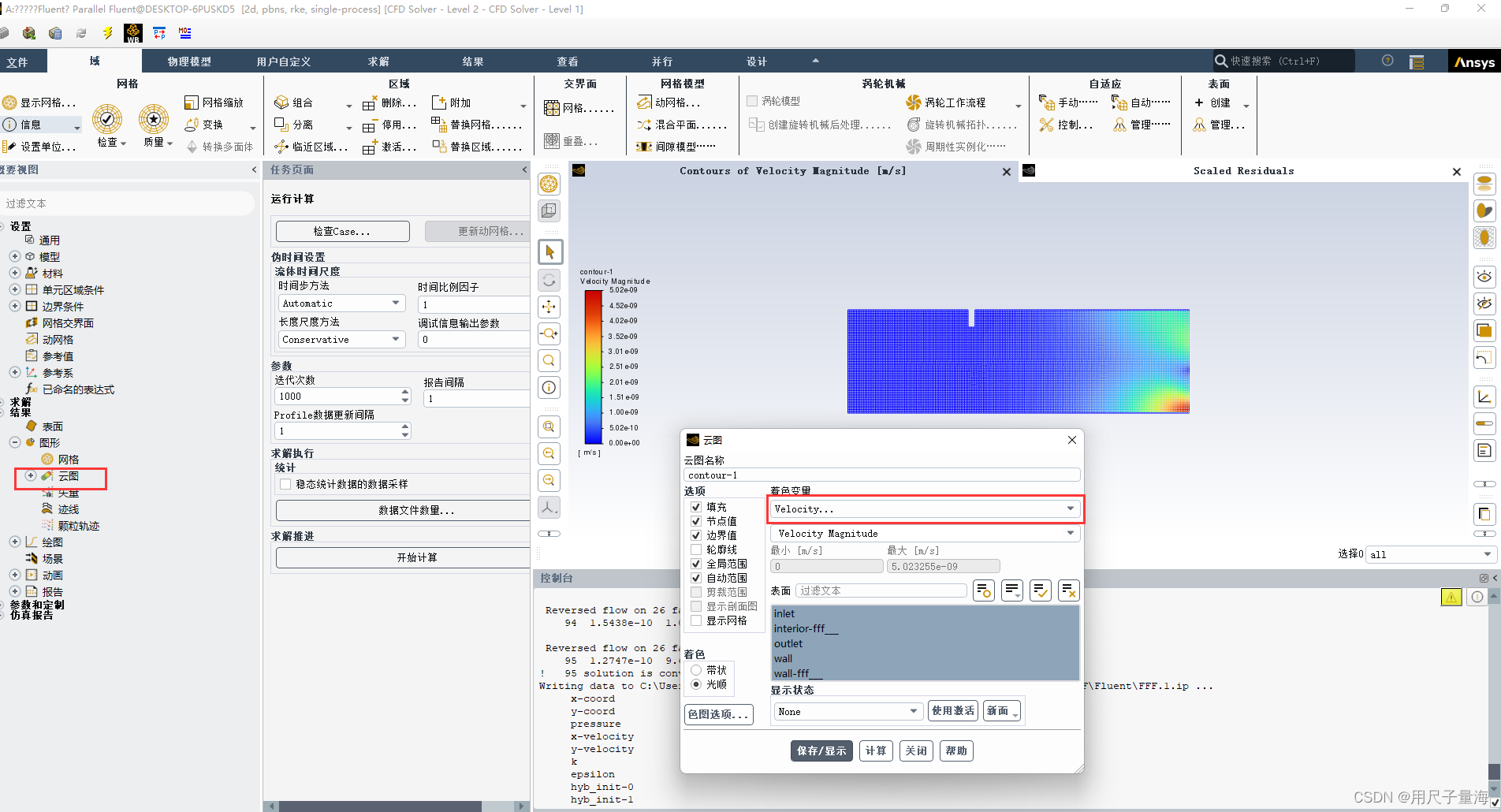Image resolution: width=1501 pixels, height=812 pixels.
Task: Click the Colormap Options (色图选项) button
Action: click(718, 714)
